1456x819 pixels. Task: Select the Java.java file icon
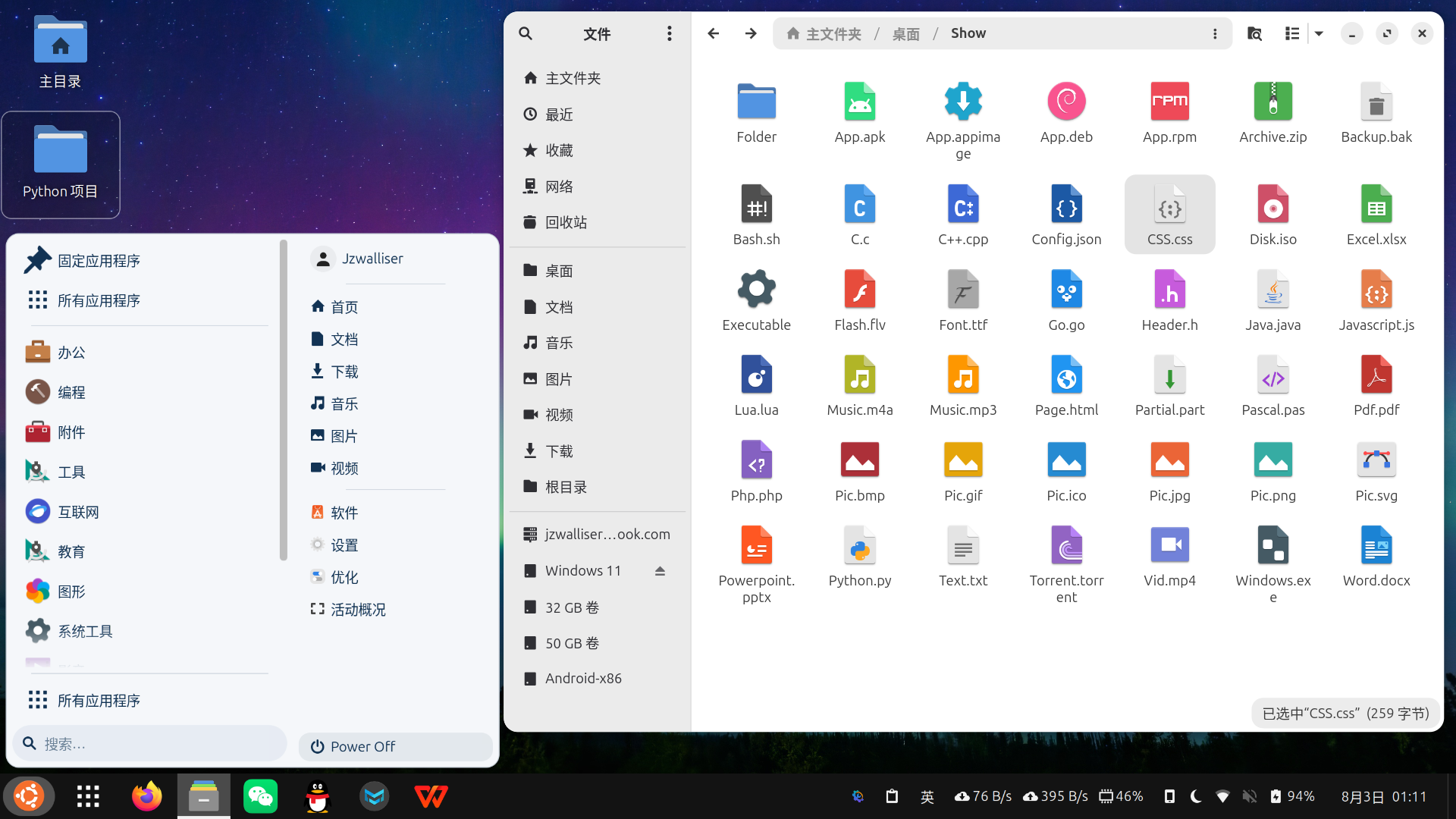click(x=1272, y=289)
